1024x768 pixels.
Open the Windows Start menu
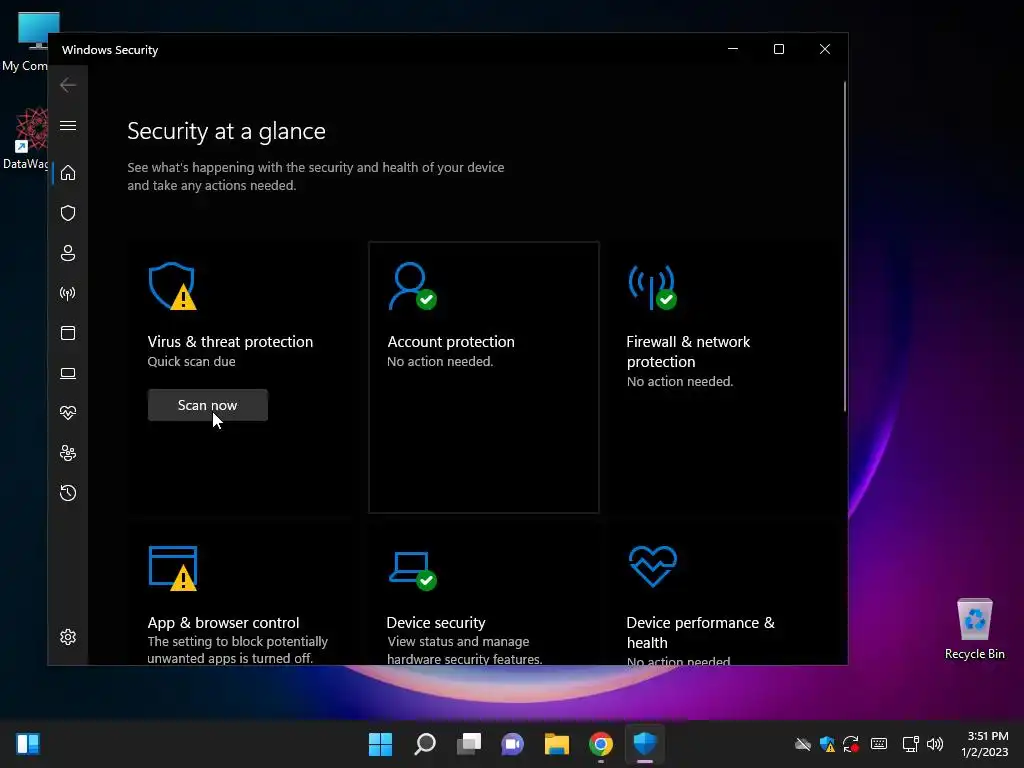point(380,744)
